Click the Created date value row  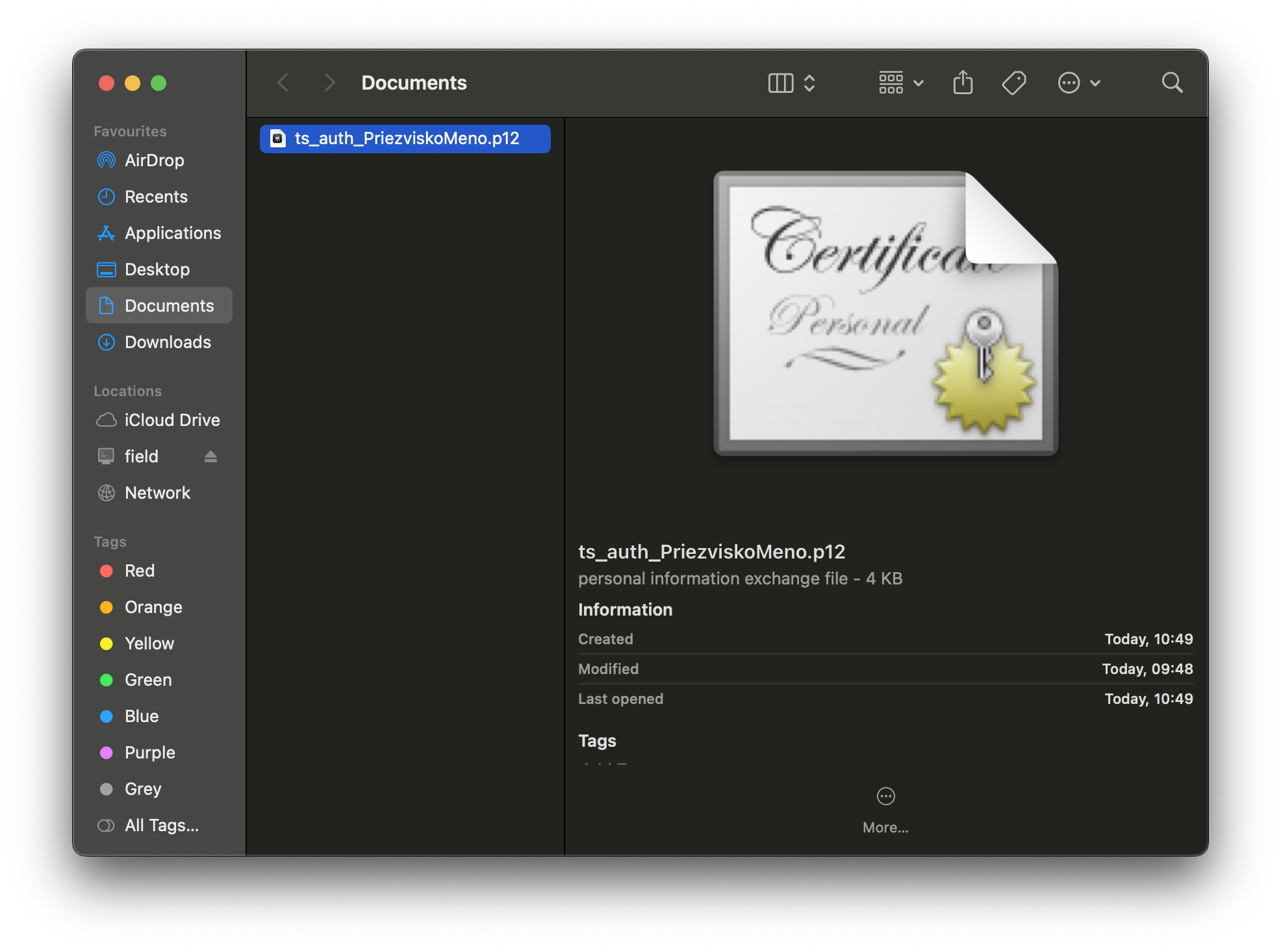[885, 639]
